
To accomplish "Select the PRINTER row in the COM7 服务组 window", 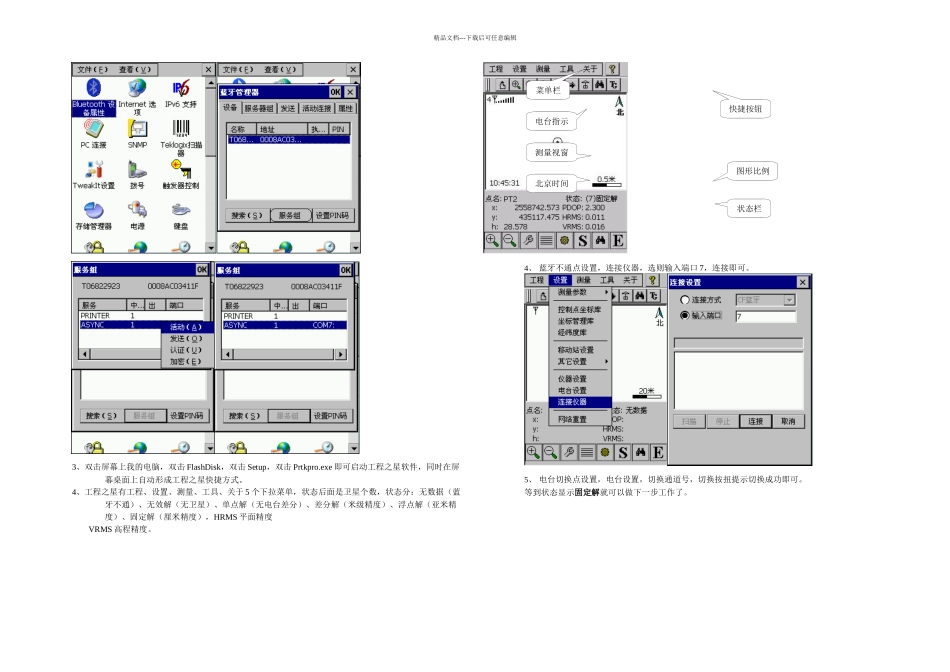I will point(285,316).
